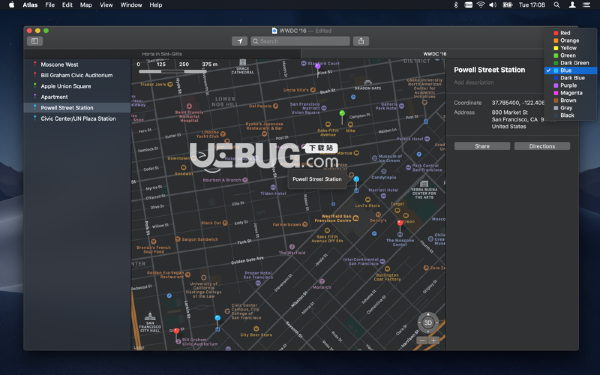Choose Dark Blue from the color menu
The width and height of the screenshot is (600, 375).
tap(570, 78)
